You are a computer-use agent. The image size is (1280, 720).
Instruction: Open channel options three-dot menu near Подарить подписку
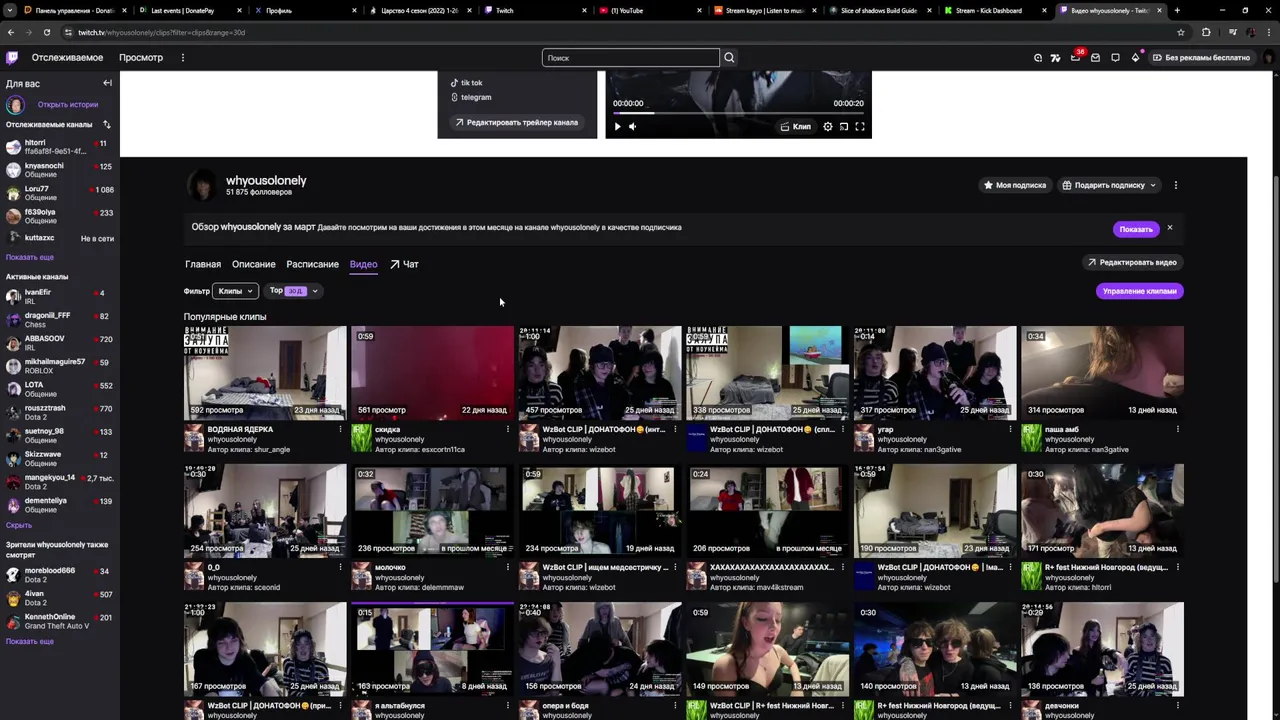(x=1176, y=185)
